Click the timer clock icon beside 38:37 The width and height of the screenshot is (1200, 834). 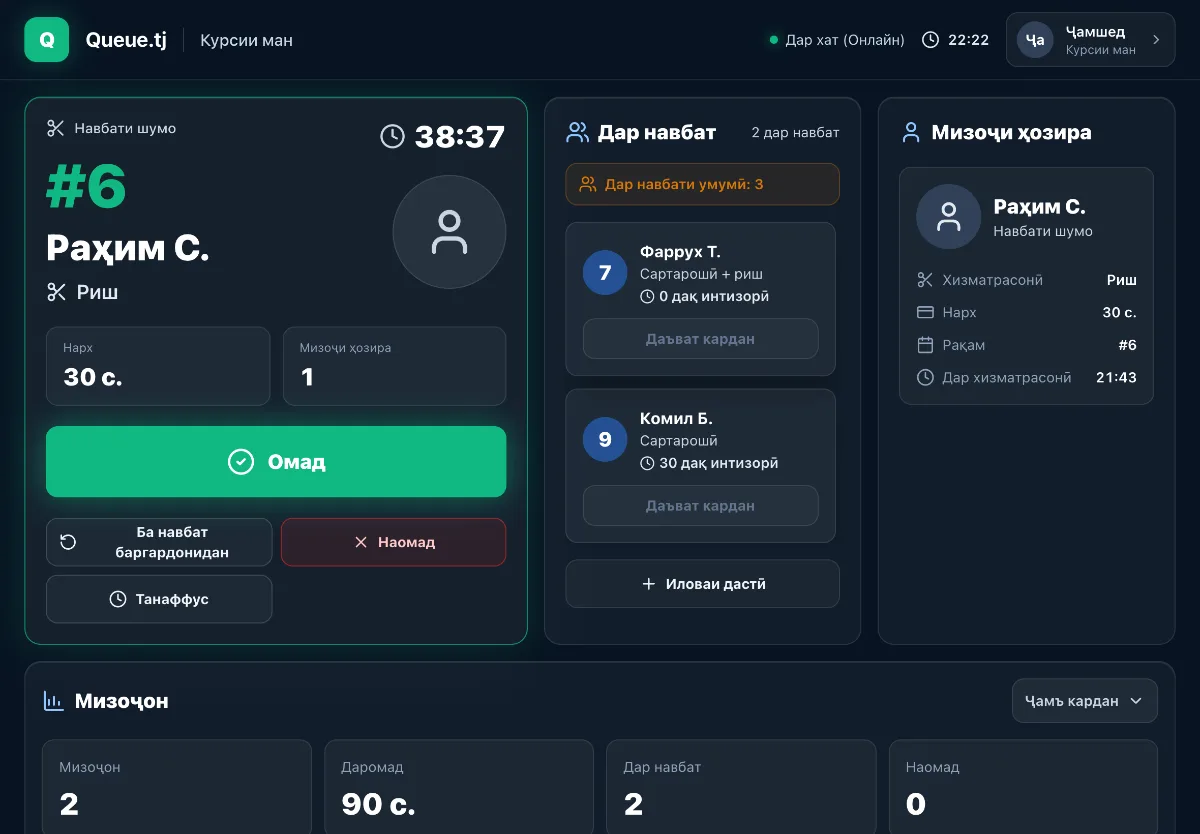tap(393, 136)
